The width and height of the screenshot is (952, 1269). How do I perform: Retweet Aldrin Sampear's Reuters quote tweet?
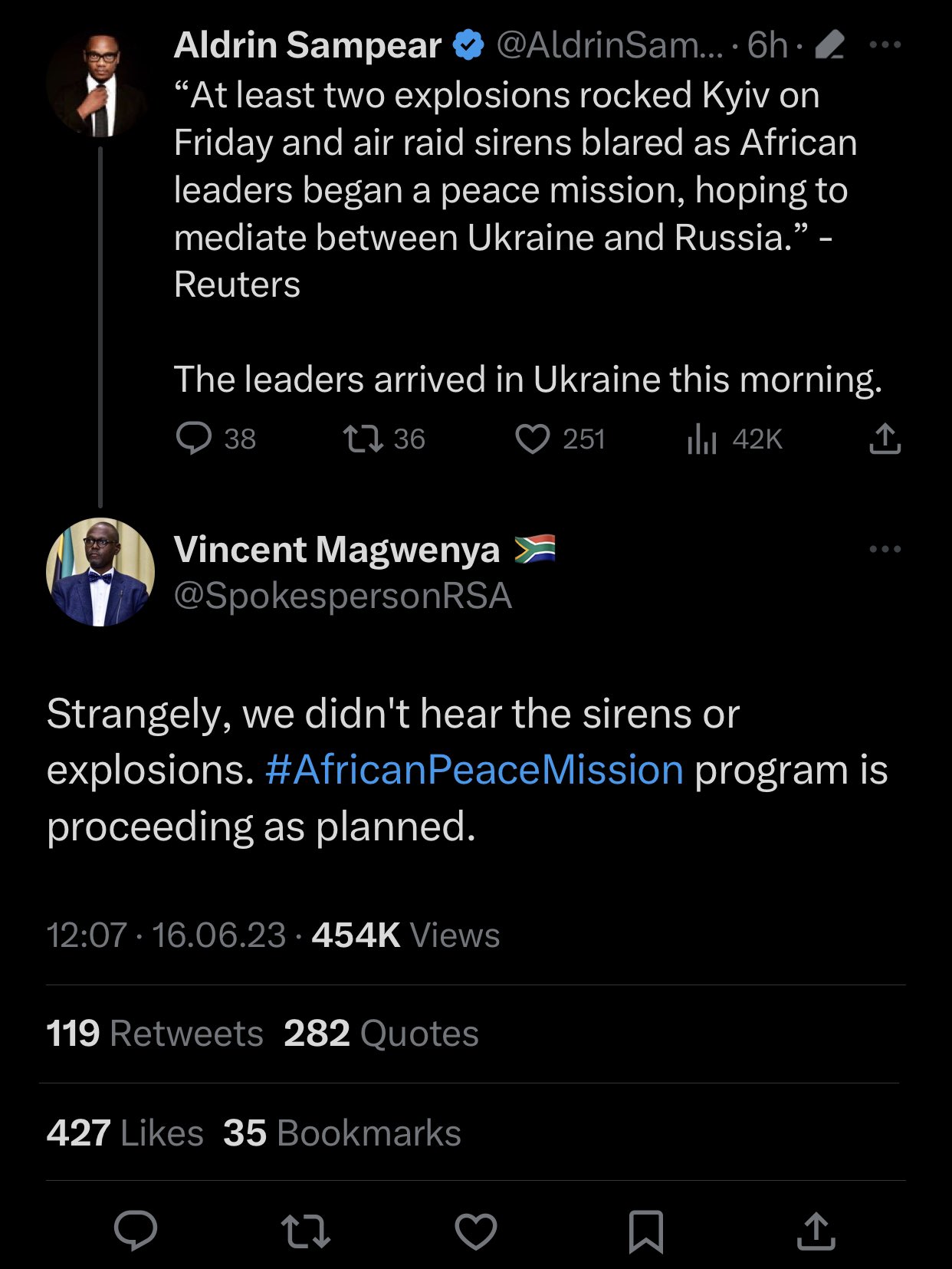(x=363, y=439)
